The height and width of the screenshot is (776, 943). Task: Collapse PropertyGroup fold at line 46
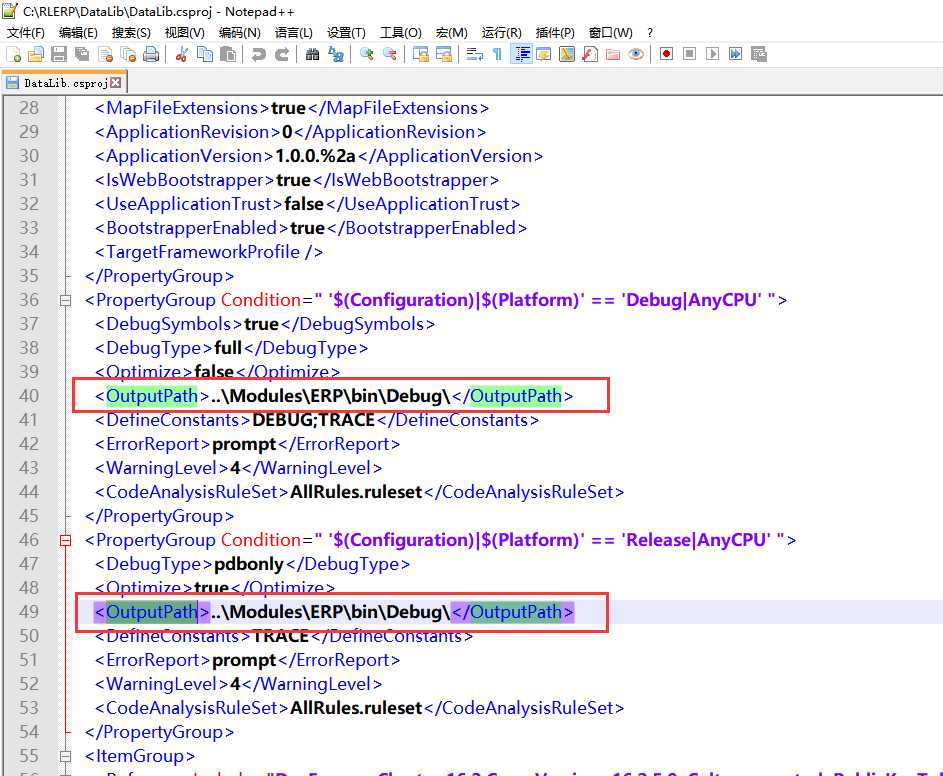(x=66, y=540)
